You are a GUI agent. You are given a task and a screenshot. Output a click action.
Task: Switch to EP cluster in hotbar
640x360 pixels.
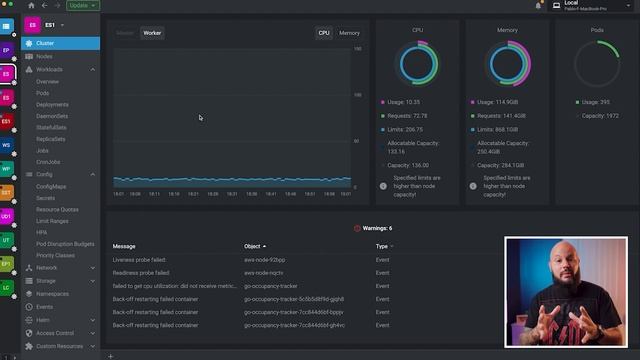tap(6, 50)
